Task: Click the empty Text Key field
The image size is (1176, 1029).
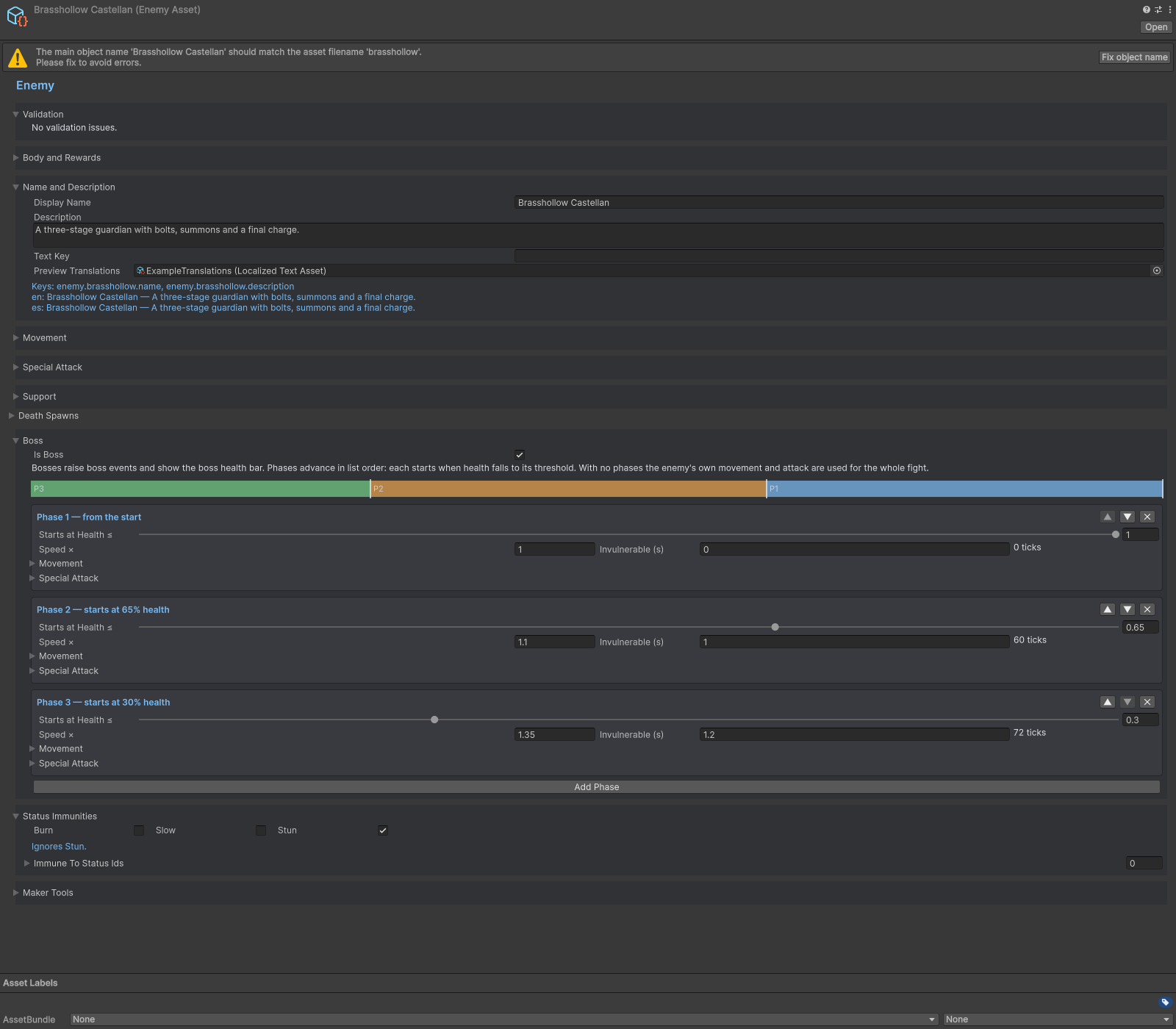Action: (839, 256)
